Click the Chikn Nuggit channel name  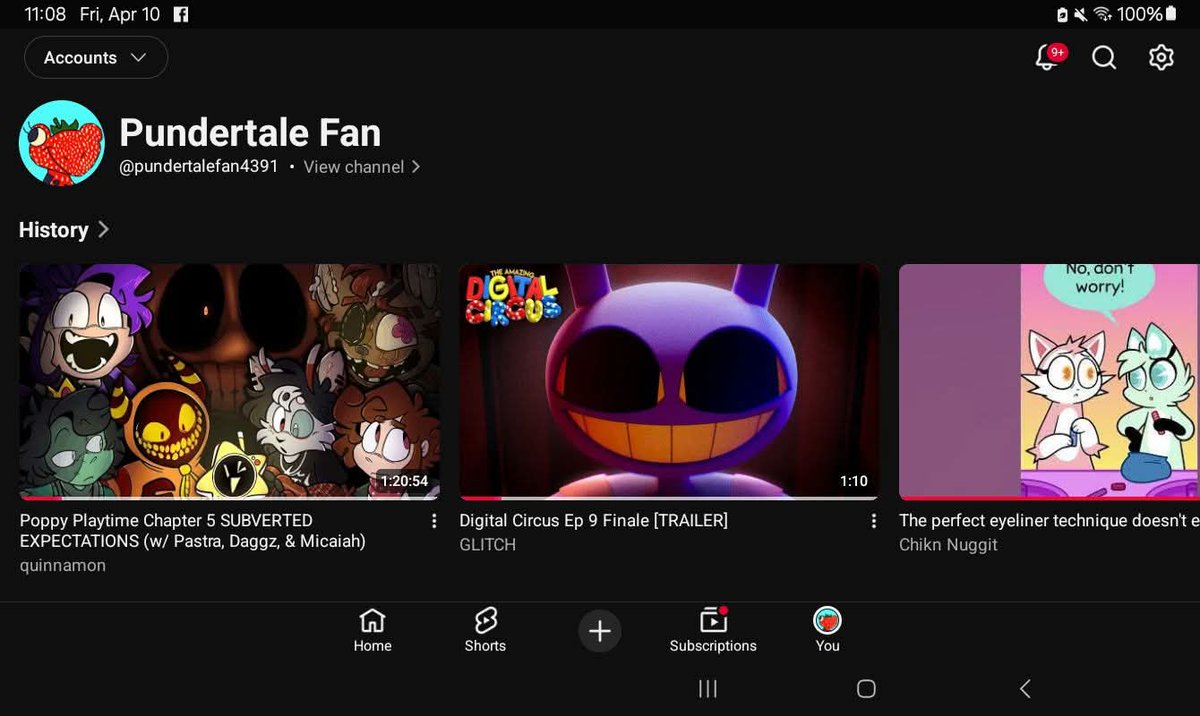pyautogui.click(x=948, y=544)
